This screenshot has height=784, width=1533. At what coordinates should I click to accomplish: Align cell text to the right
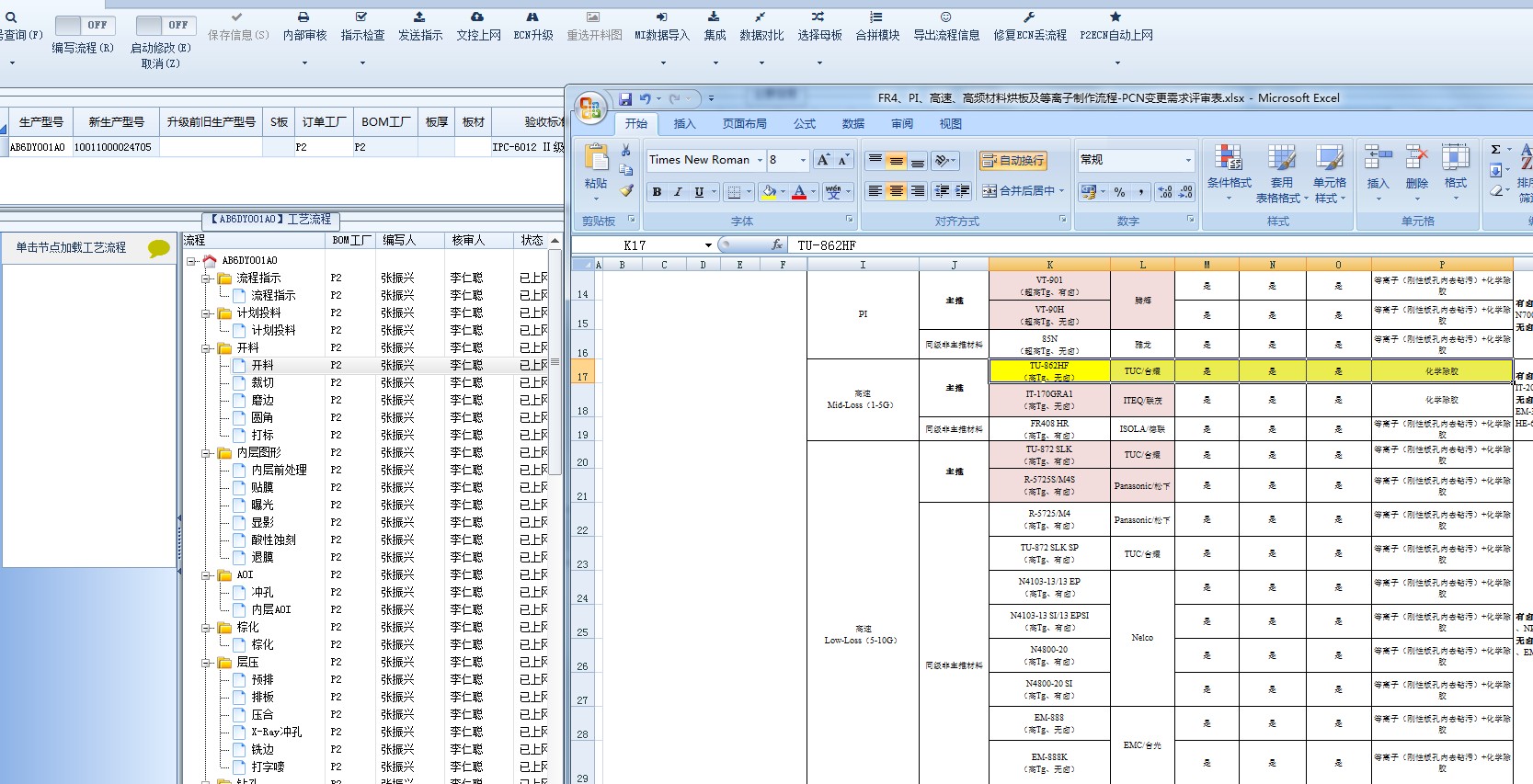click(x=917, y=191)
